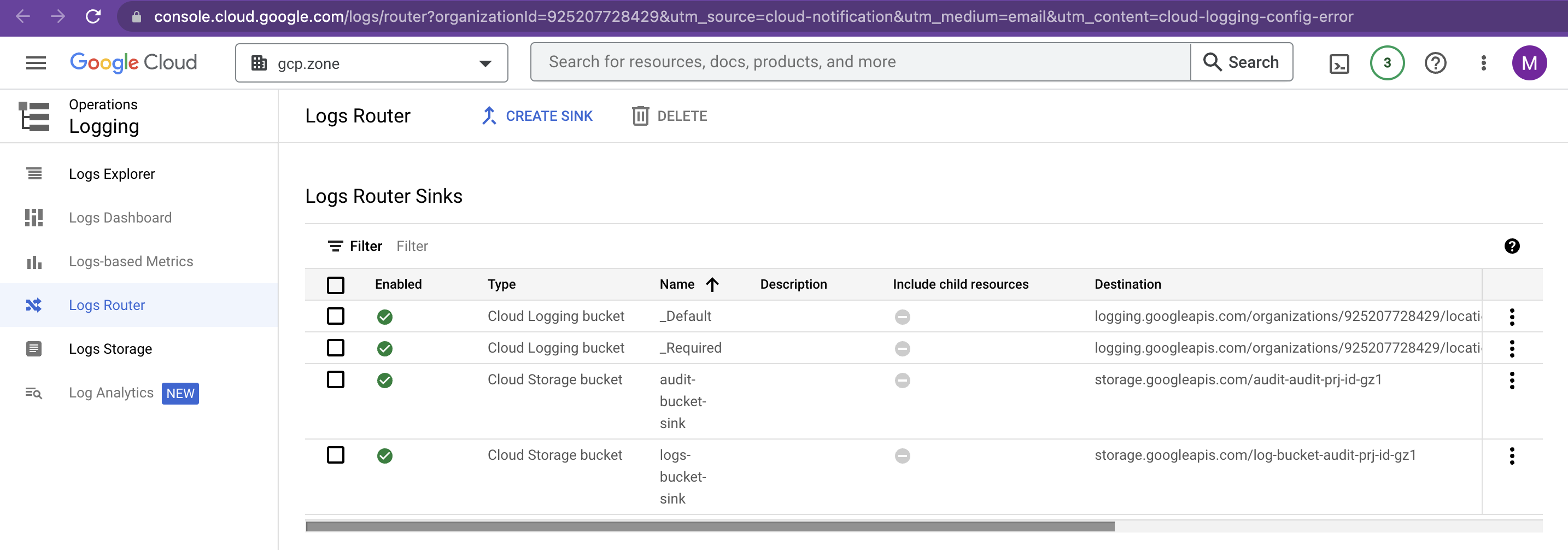This screenshot has width=1568, height=550.
Task: Open Logs-based Metrics
Action: (x=130, y=261)
